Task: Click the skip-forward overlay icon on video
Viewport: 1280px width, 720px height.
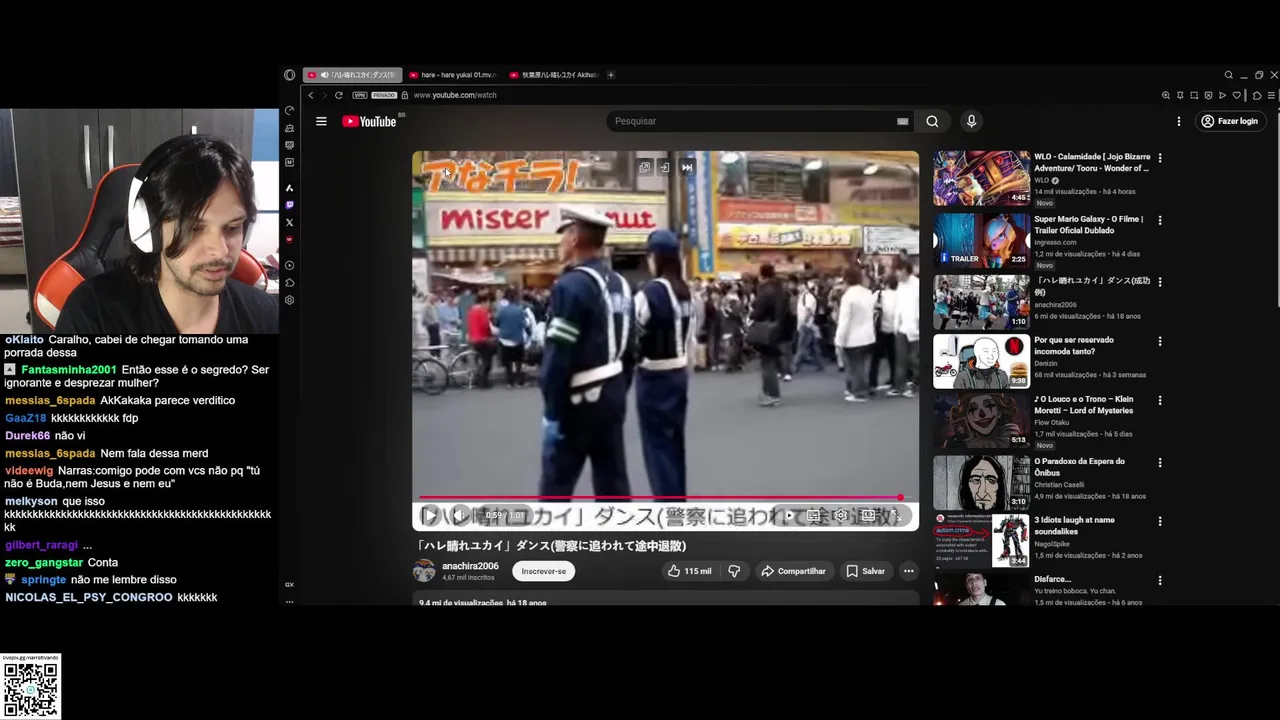Action: tap(687, 168)
